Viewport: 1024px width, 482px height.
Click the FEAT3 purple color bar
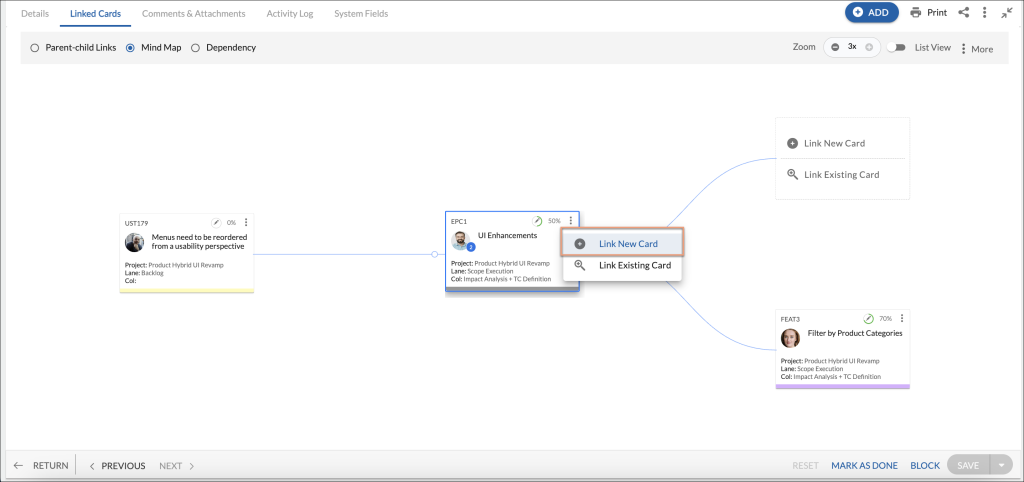coord(842,387)
